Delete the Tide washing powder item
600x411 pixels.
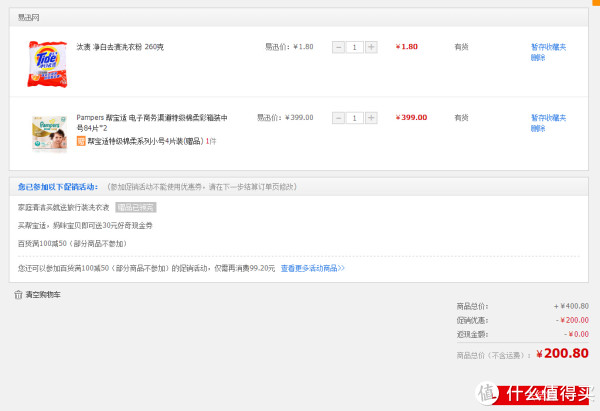click(538, 57)
